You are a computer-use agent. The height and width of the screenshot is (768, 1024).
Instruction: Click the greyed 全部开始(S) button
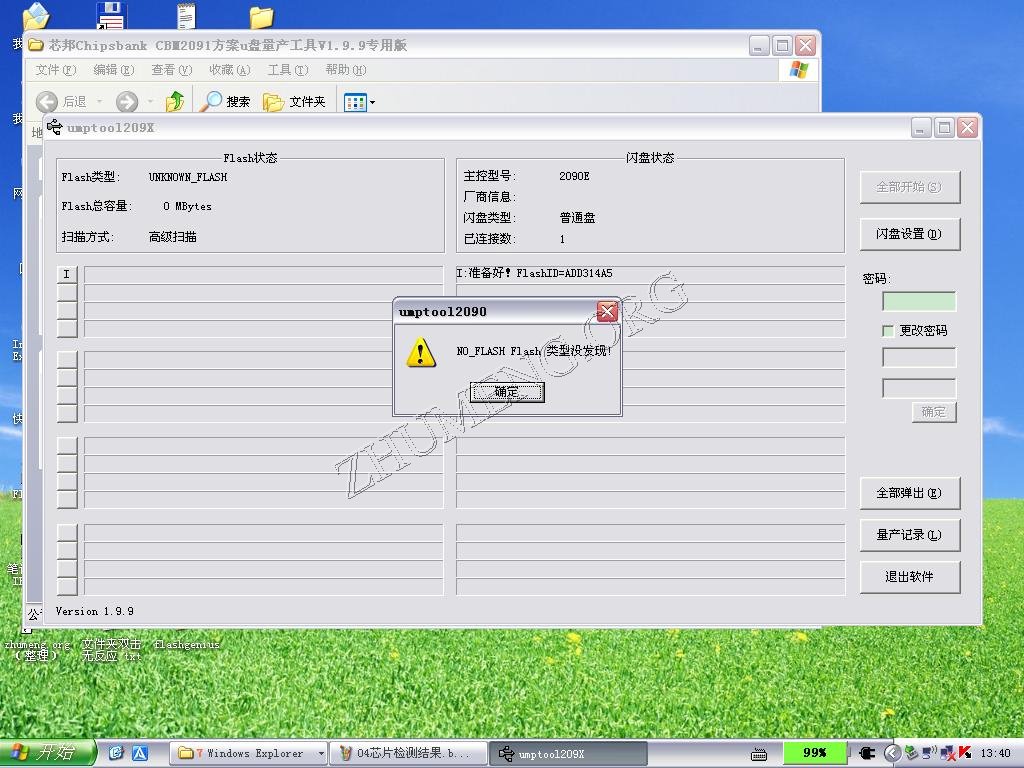[x=910, y=187]
